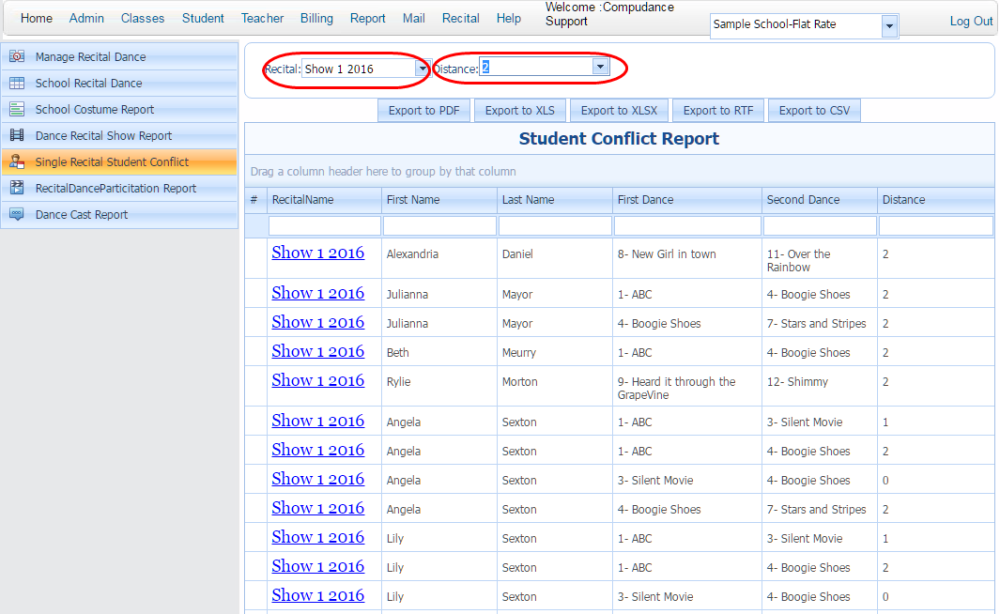Screen dimensions: 1000x614
Task: Click the First Name filter field
Action: (x=439, y=226)
